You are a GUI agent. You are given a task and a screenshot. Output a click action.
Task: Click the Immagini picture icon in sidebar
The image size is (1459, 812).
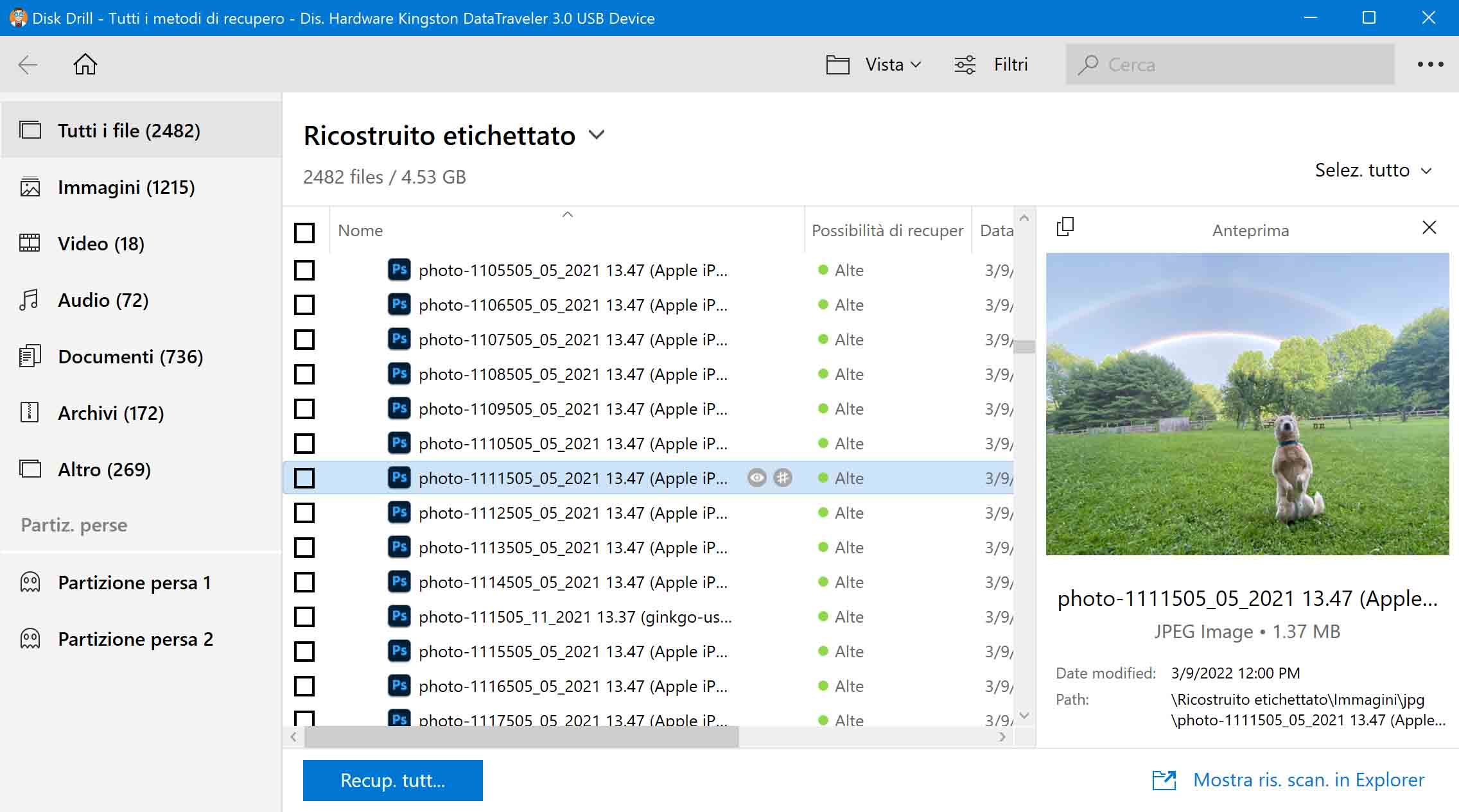point(30,187)
